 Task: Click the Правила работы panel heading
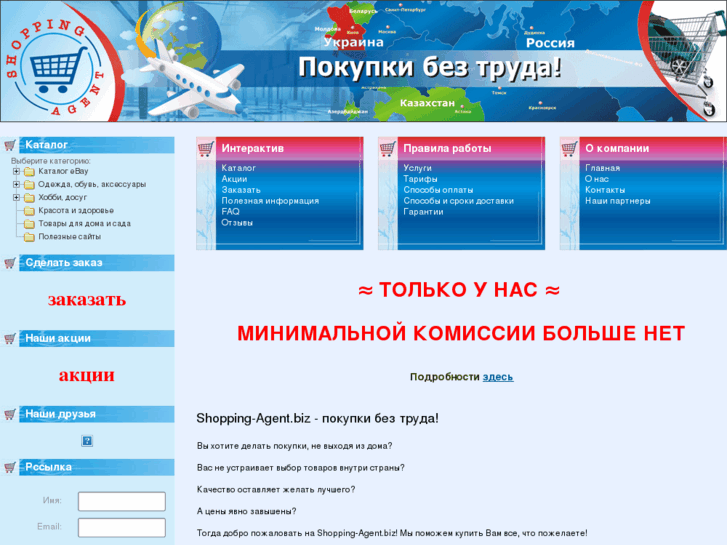click(447, 148)
